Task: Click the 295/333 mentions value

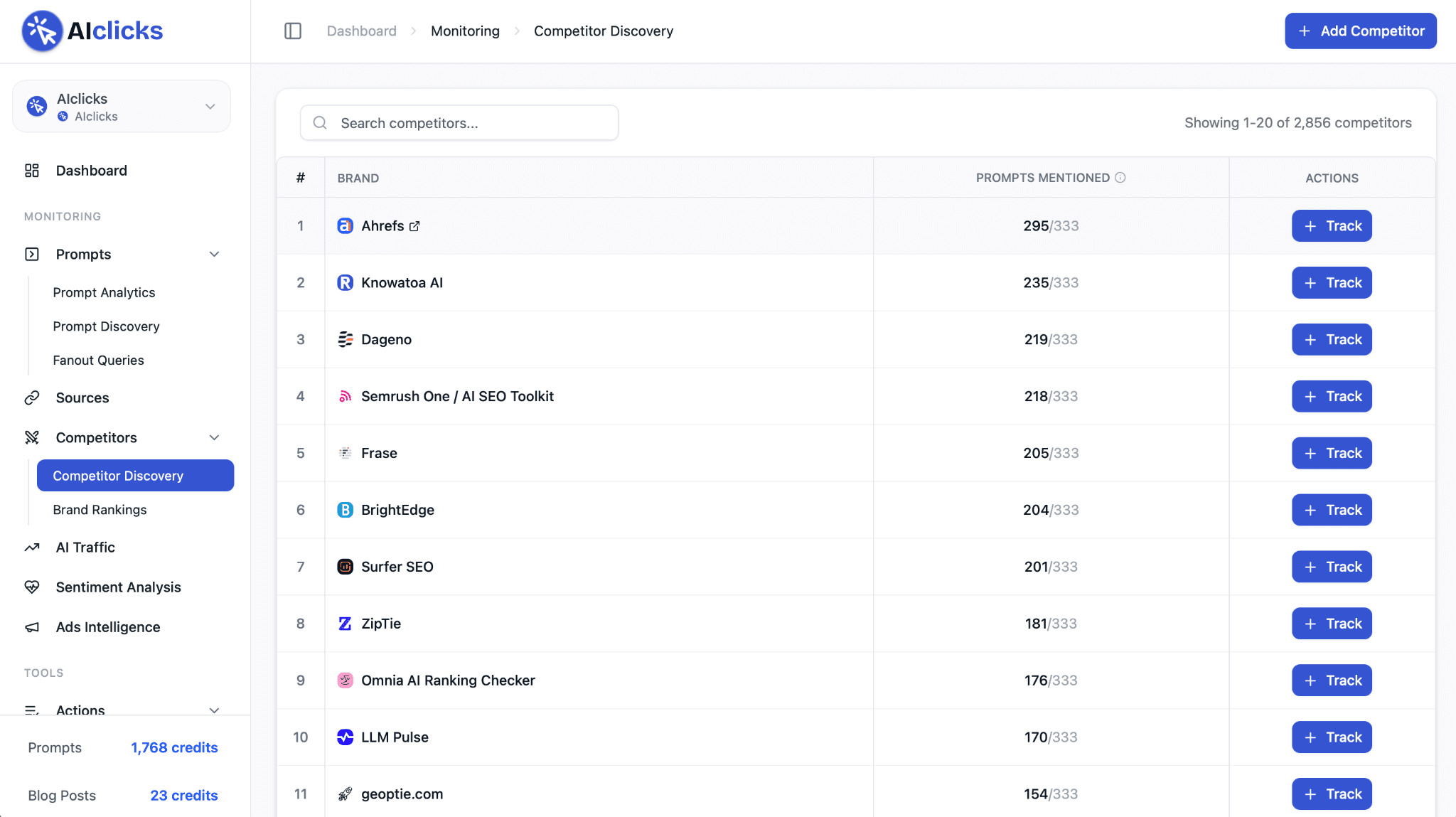Action: click(1051, 225)
